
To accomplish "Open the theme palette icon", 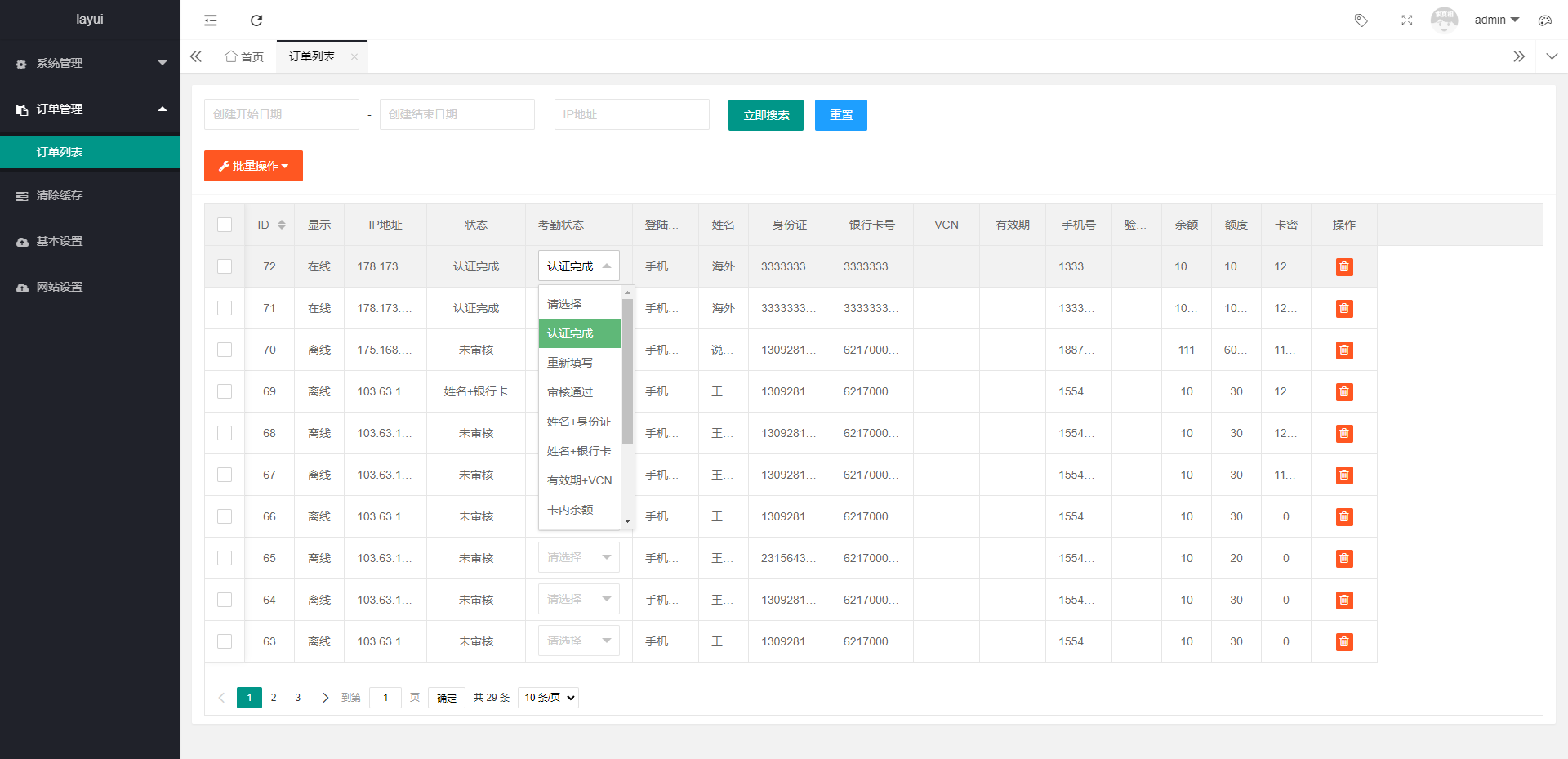I will click(1544, 20).
